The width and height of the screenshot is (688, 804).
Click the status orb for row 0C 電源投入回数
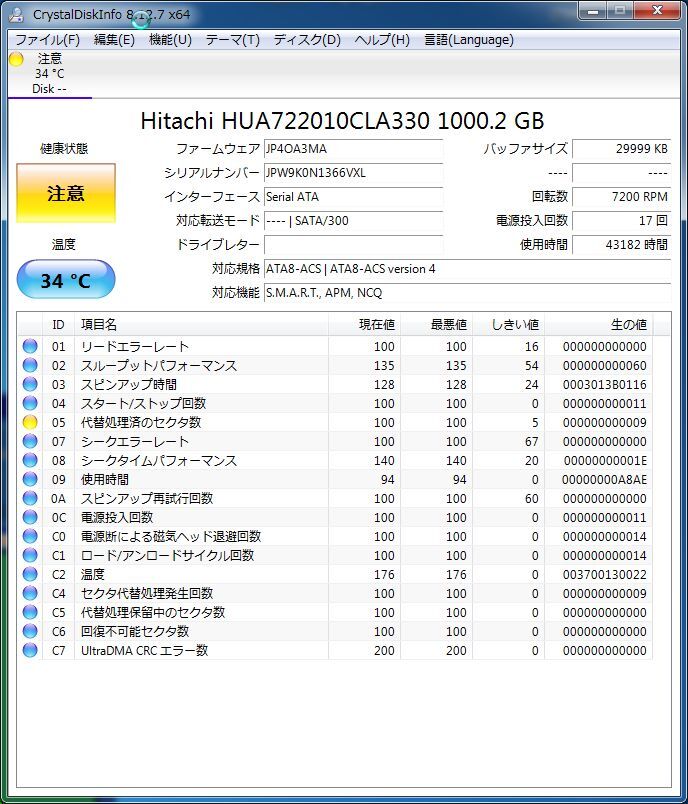click(30, 517)
